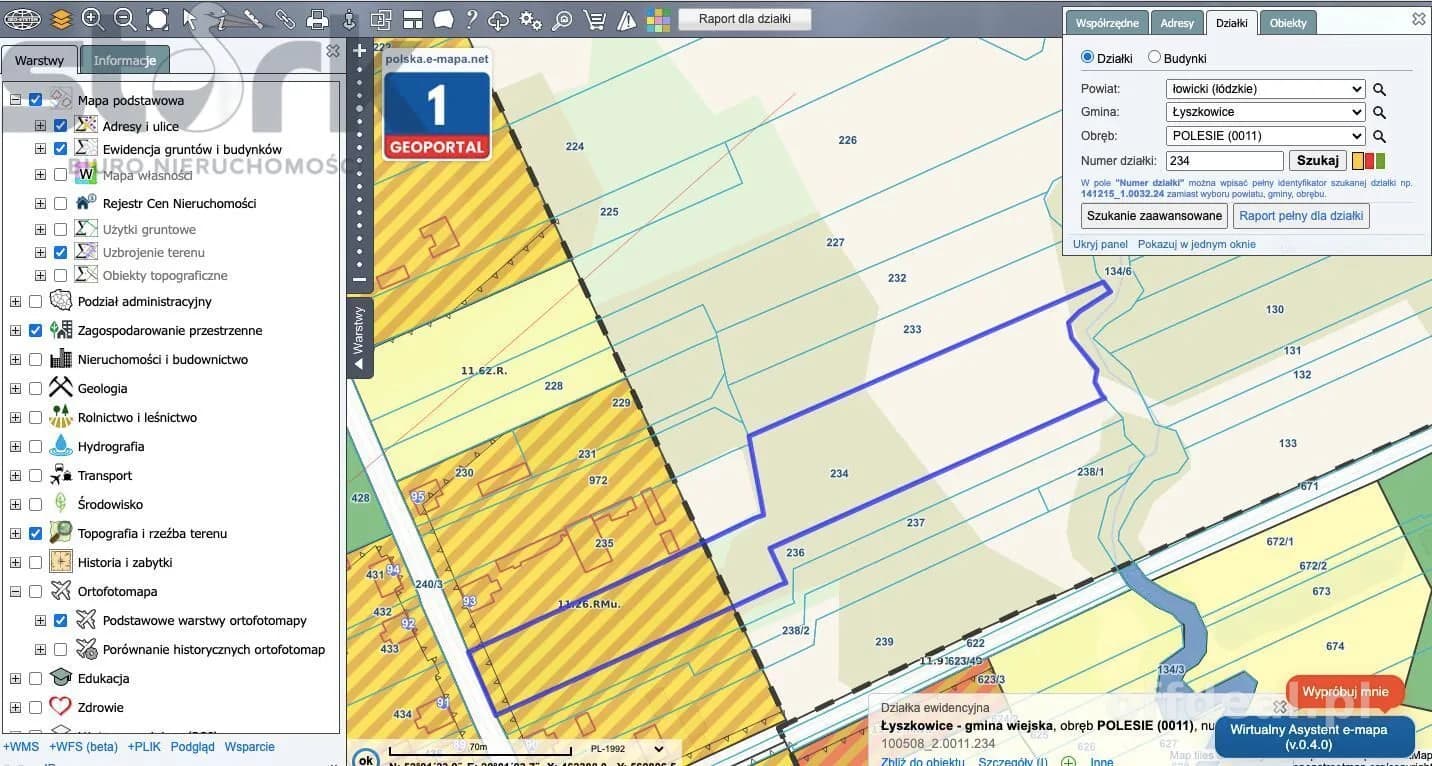Screen dimensions: 1432x766
Task: Enable the Podział administracyjny checkbox
Action: coord(36,301)
